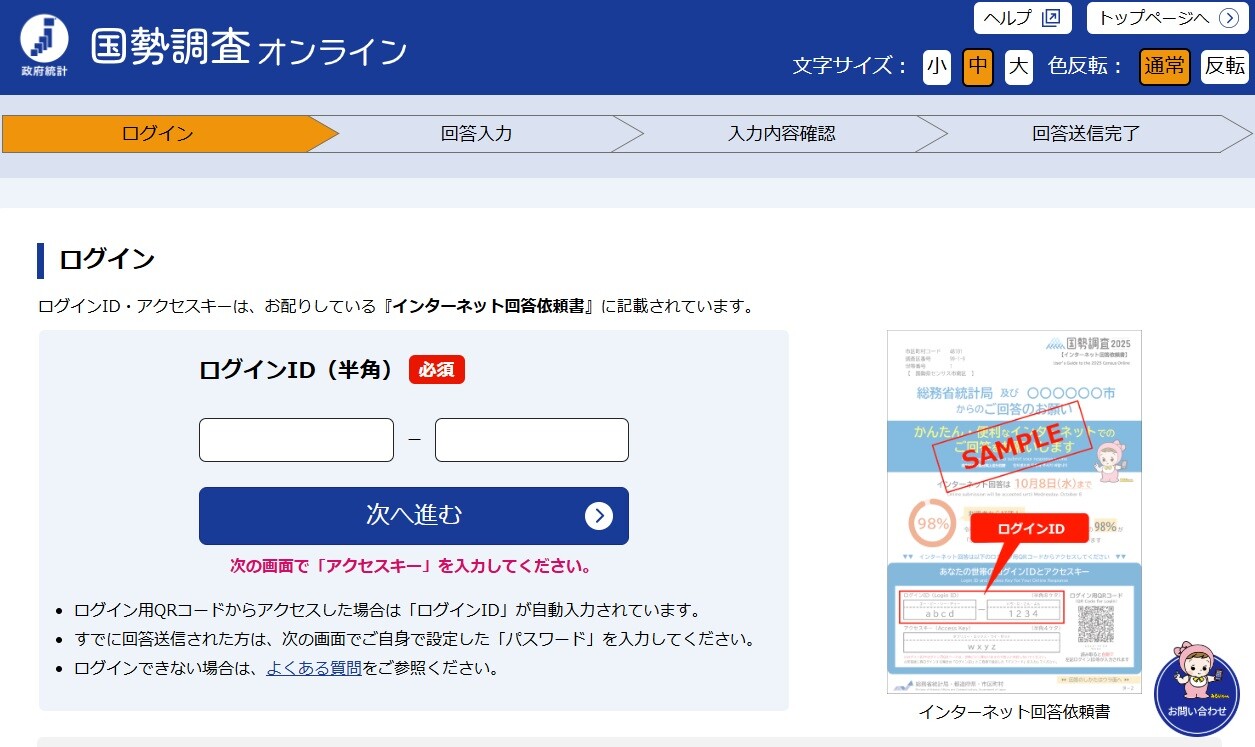
Task: Click the 色反転： label
Action: click(x=1086, y=67)
